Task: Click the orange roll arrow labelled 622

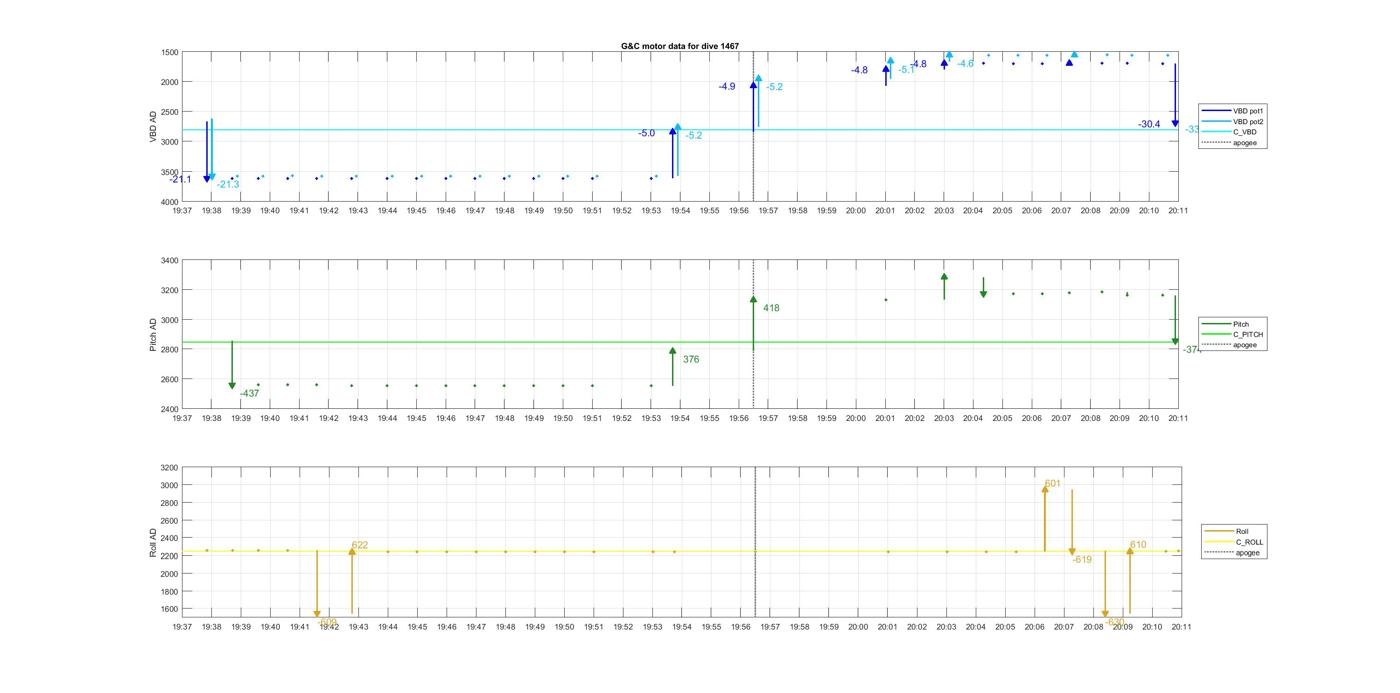Action: click(352, 580)
